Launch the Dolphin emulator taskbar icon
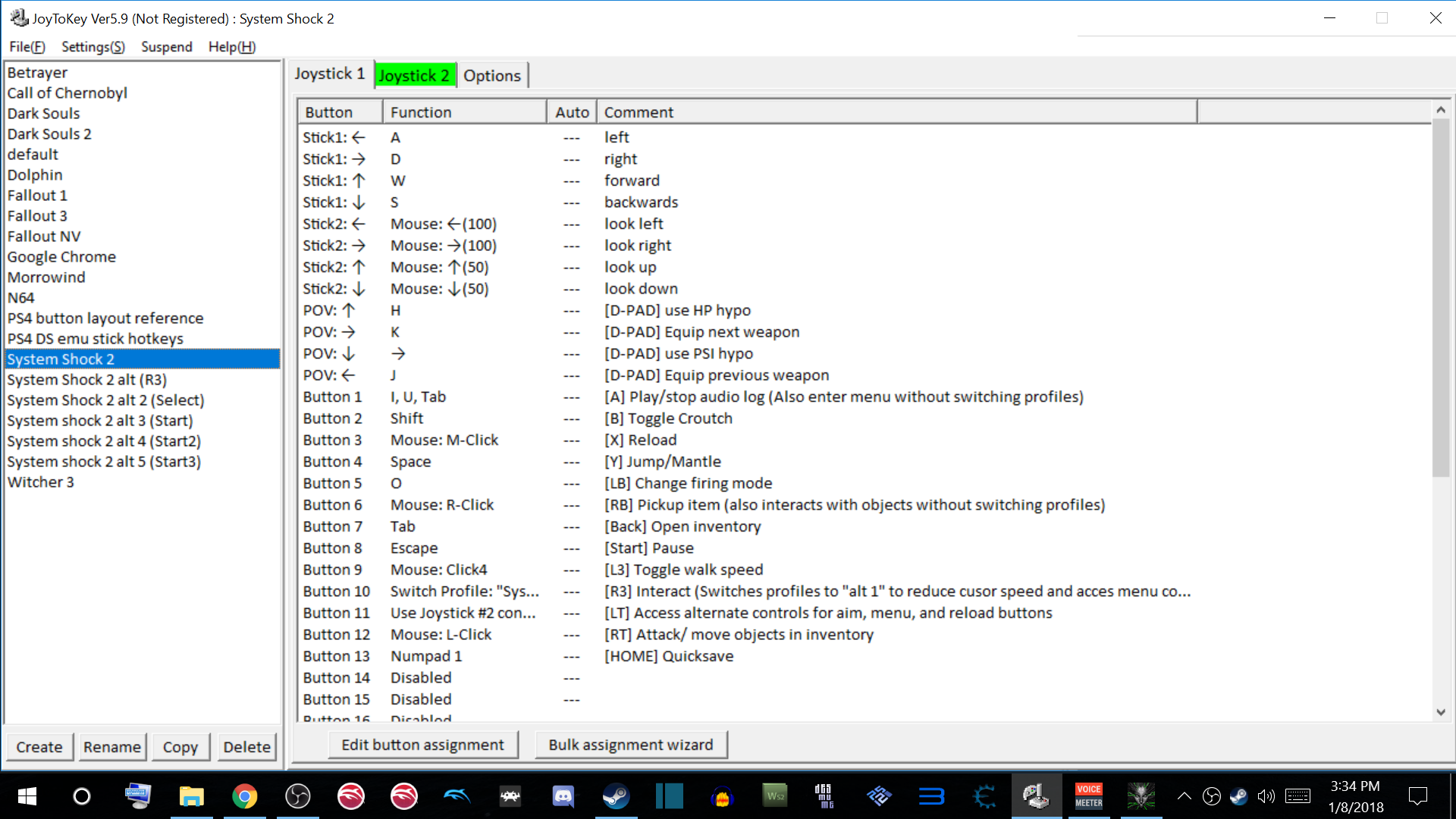 (x=457, y=796)
